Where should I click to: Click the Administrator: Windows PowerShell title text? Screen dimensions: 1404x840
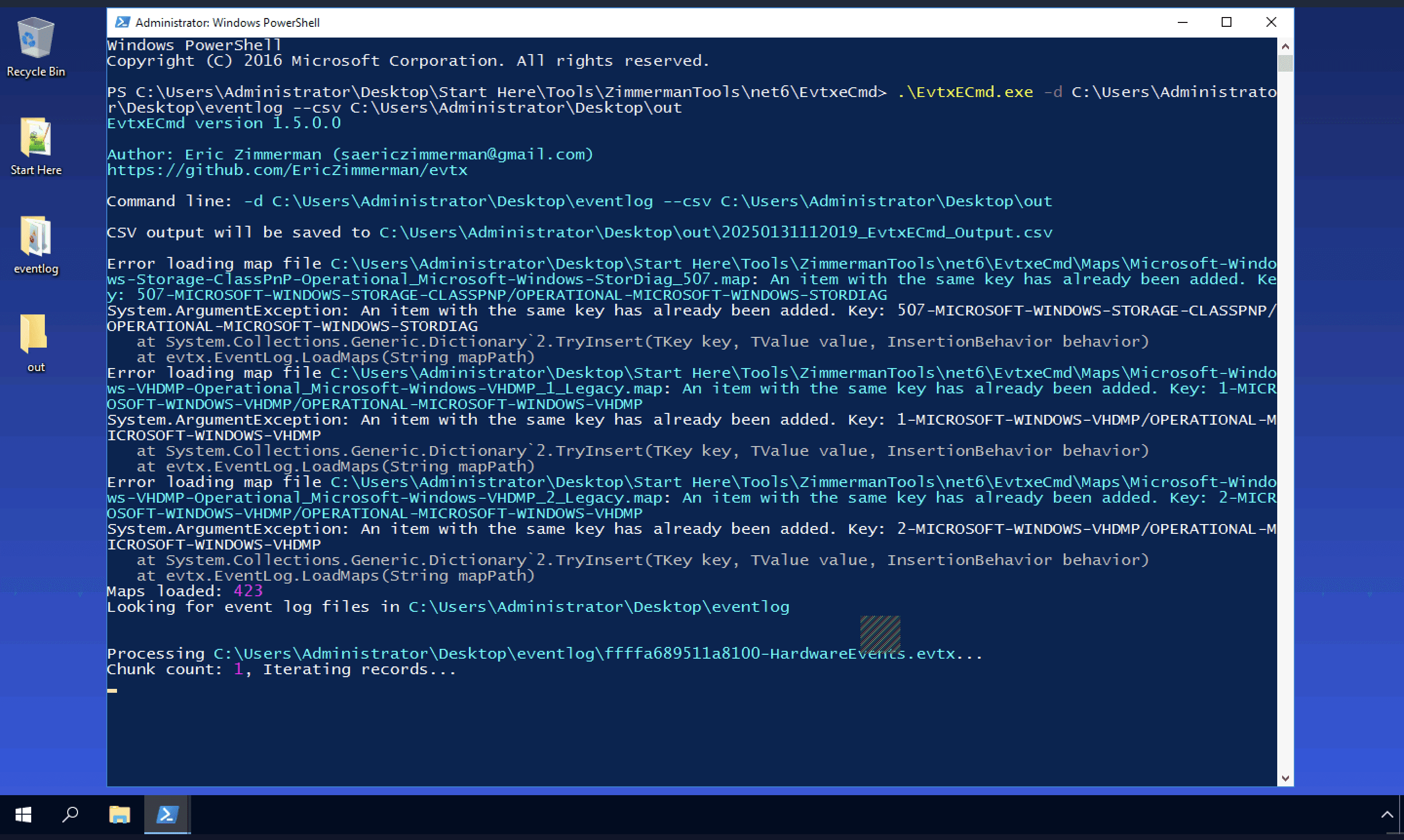[228, 22]
